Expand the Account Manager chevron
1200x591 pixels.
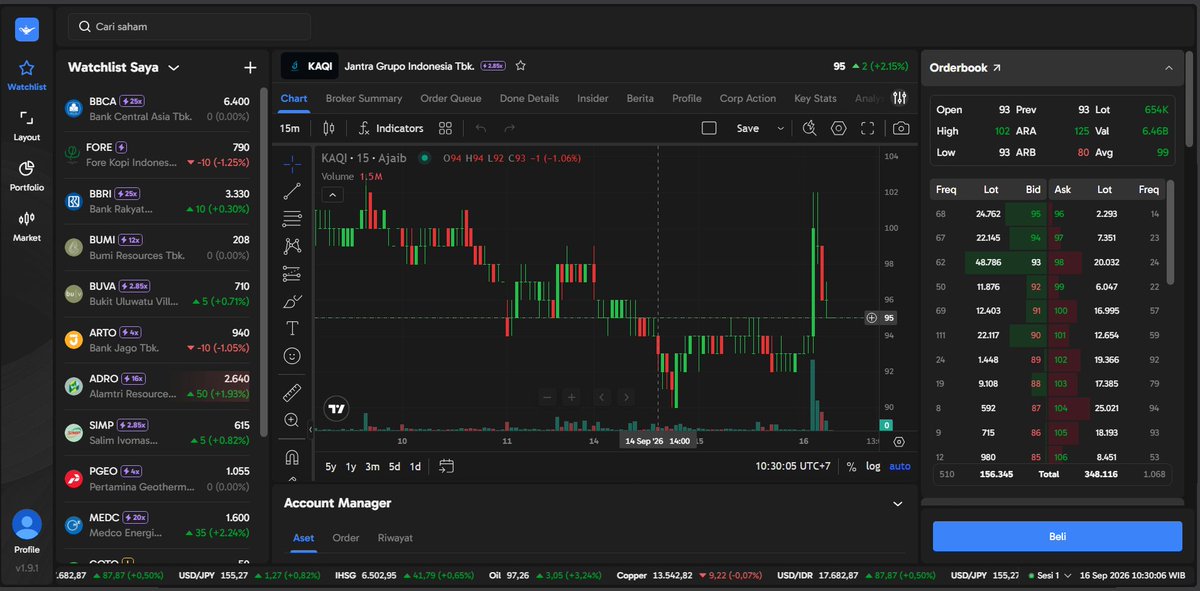coord(897,504)
